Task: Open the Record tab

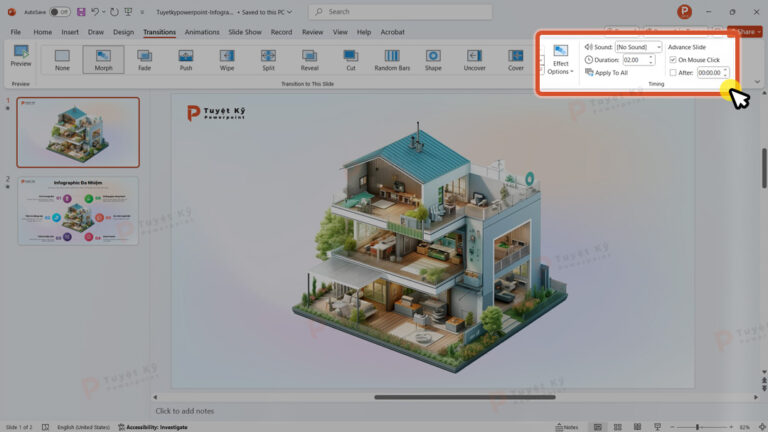Action: click(x=281, y=32)
